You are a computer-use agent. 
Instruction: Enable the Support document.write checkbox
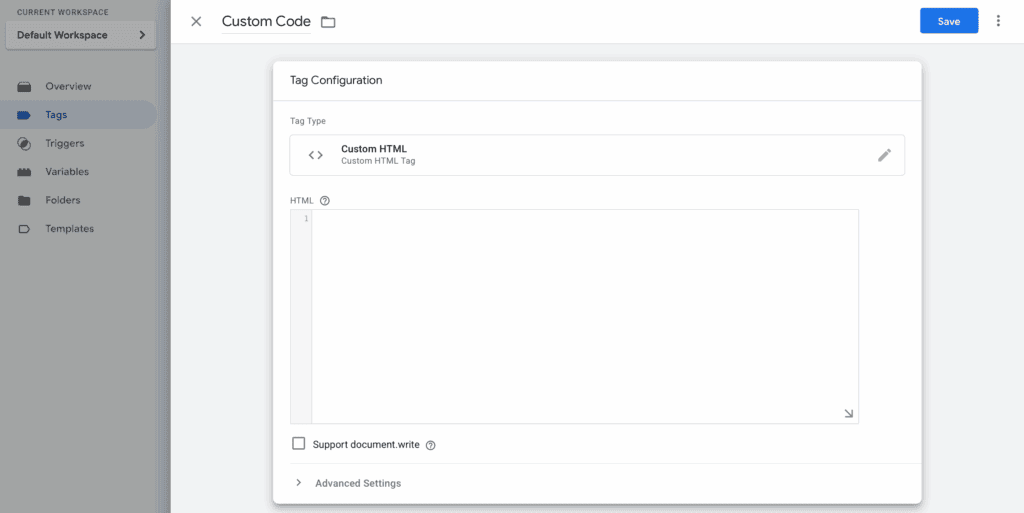(x=298, y=444)
